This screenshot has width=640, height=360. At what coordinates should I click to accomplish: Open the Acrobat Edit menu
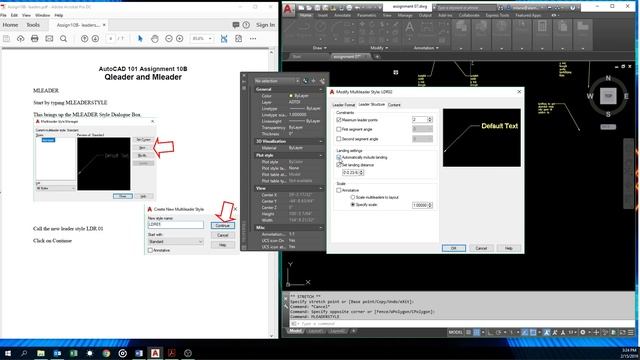click(14, 15)
